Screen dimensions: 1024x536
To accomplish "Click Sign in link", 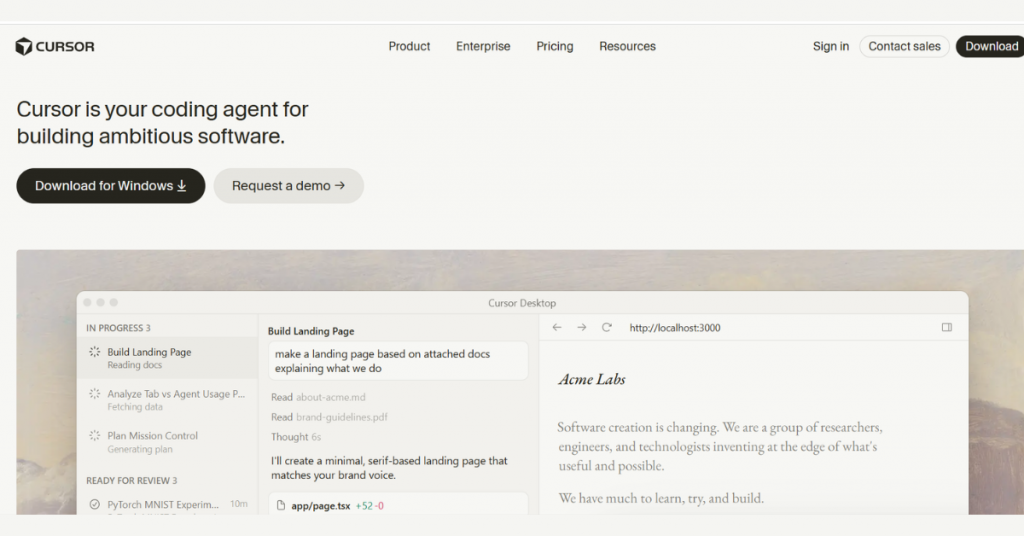I will coord(831,46).
